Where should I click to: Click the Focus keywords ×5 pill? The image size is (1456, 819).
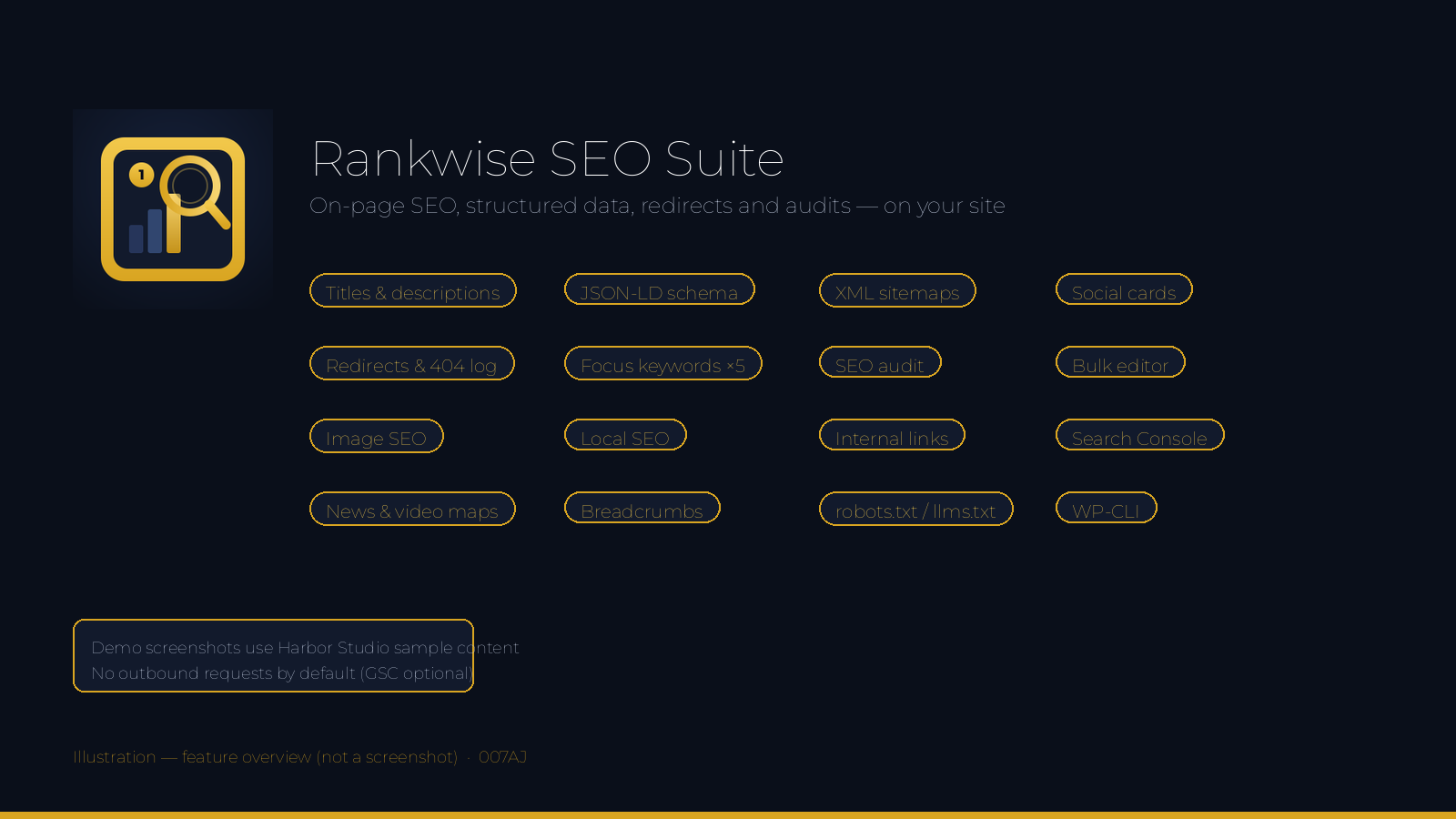(x=663, y=363)
